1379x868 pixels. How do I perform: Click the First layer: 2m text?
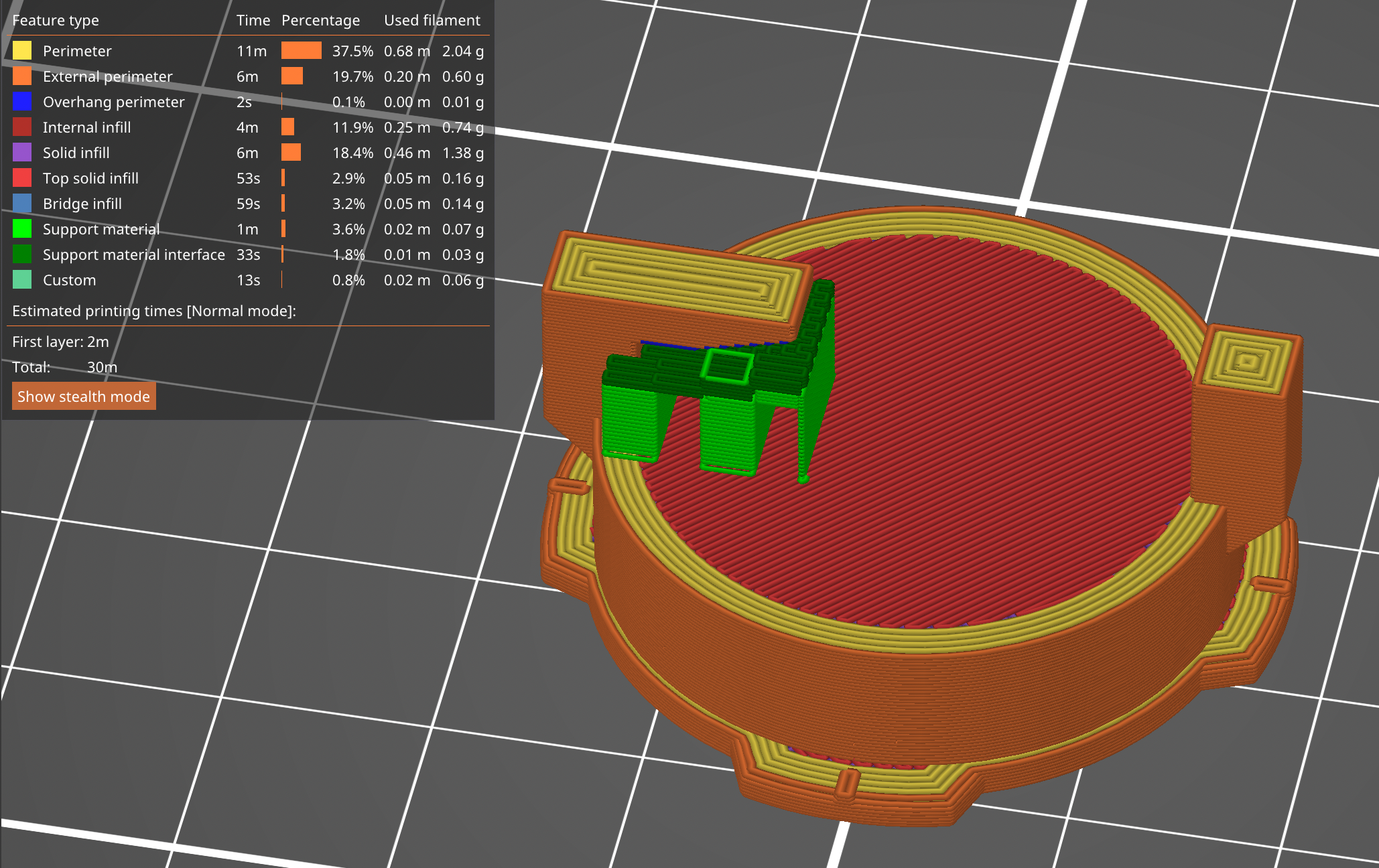coord(61,342)
